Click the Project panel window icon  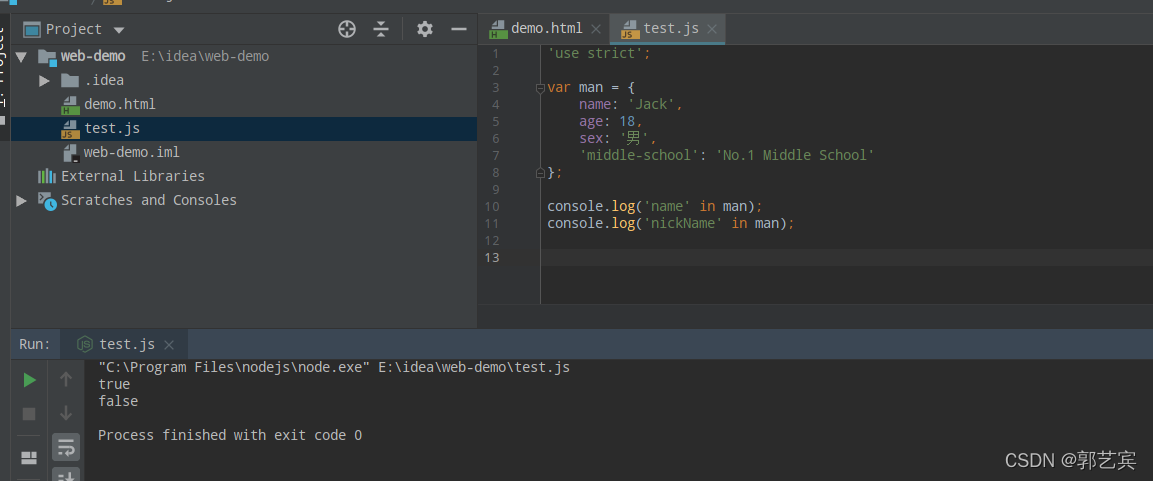tap(32, 29)
